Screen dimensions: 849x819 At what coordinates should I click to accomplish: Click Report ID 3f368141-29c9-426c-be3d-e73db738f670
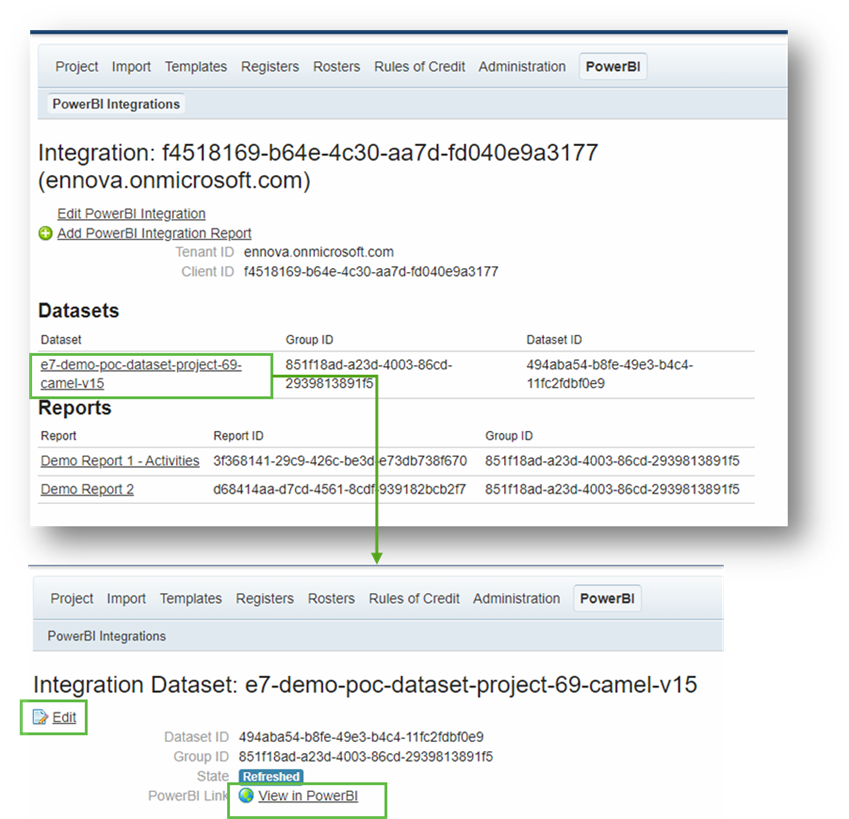340,461
